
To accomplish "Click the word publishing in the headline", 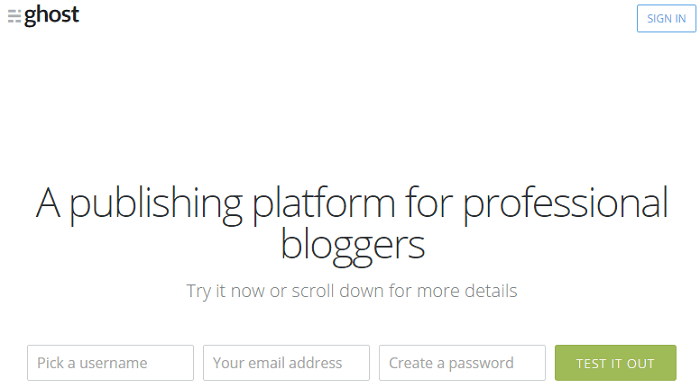I will (156, 205).
